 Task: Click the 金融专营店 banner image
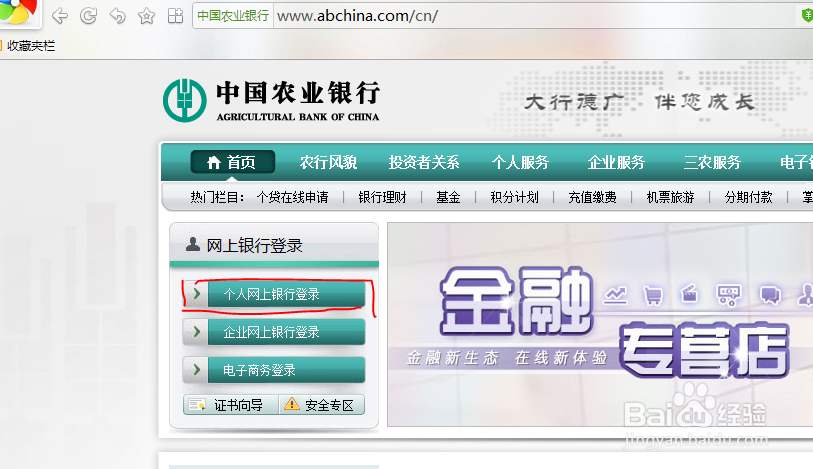[600, 324]
